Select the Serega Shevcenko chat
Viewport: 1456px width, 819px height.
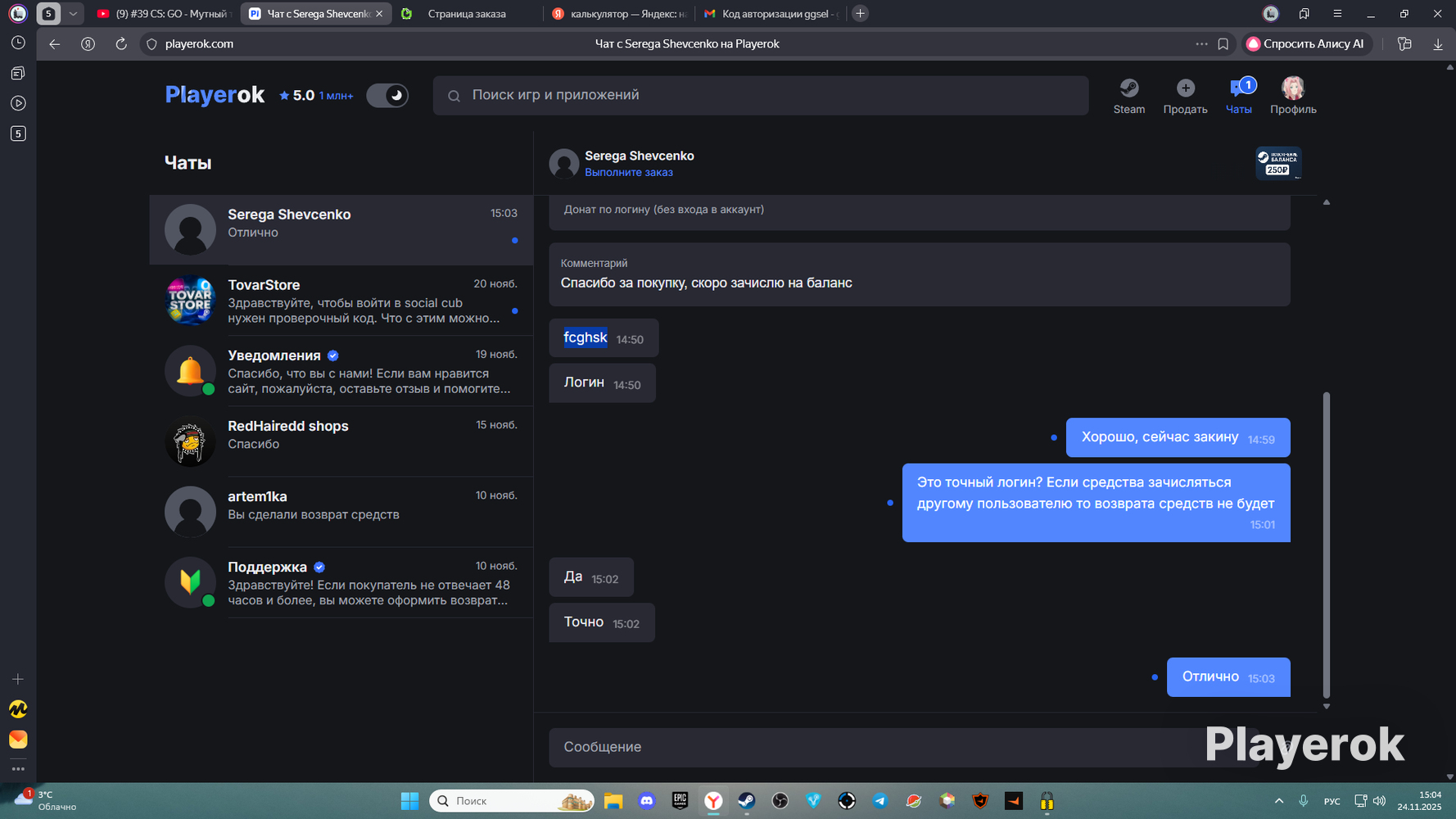click(341, 230)
